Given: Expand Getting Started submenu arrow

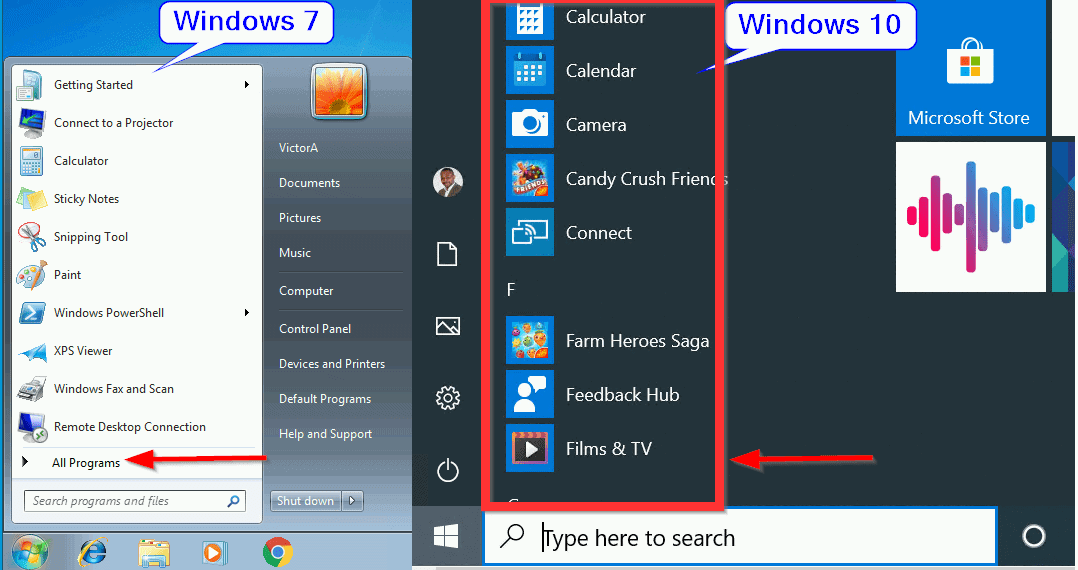Looking at the screenshot, I should (x=247, y=85).
